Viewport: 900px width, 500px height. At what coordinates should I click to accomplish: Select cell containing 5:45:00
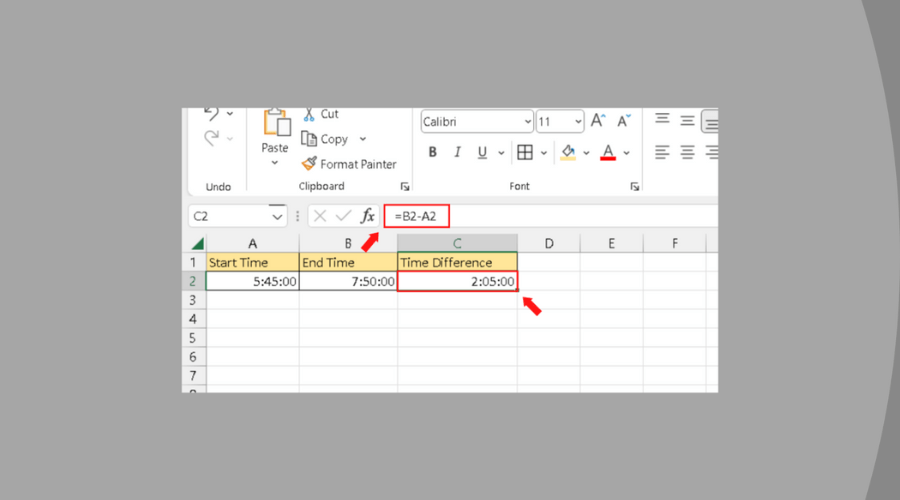coord(253,281)
